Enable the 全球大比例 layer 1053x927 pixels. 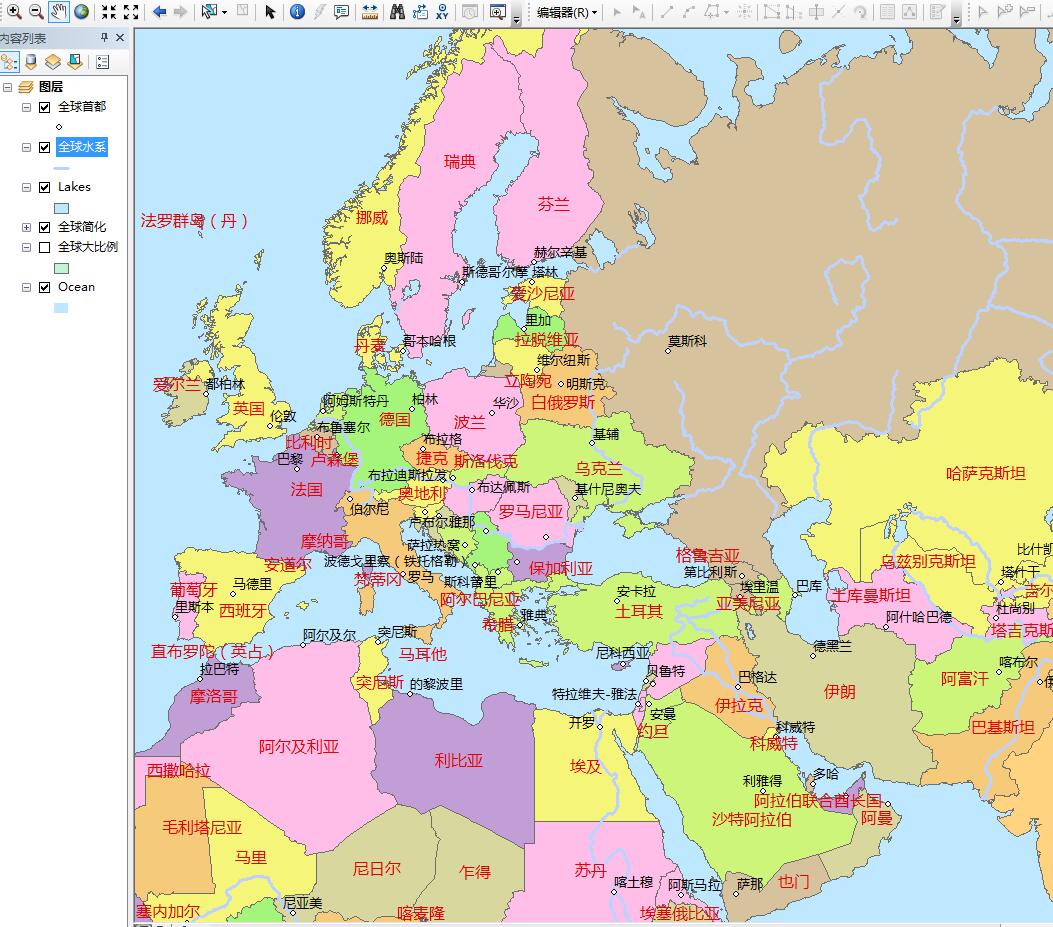pos(44,246)
